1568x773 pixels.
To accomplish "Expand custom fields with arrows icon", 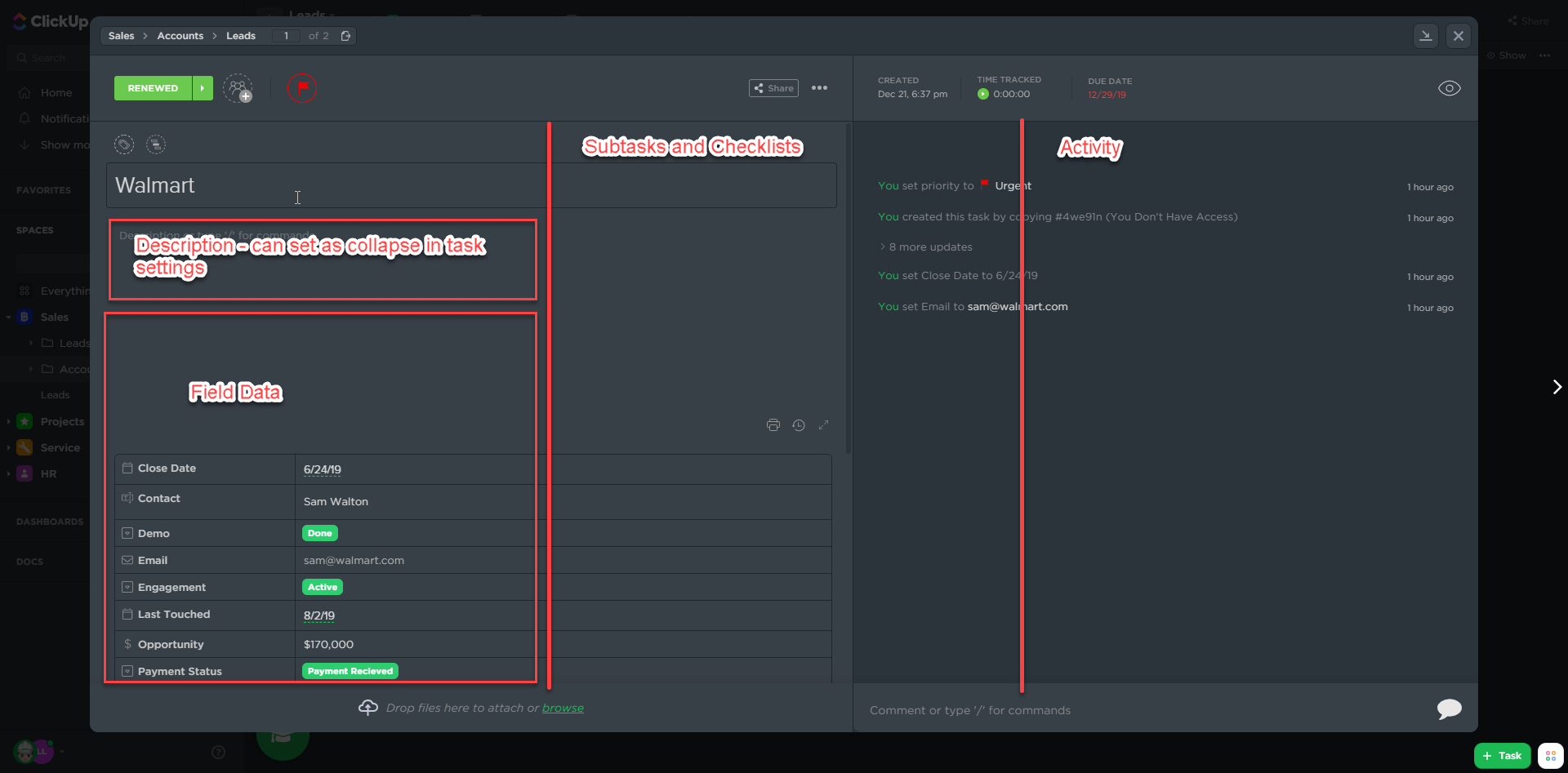I will pyautogui.click(x=823, y=424).
